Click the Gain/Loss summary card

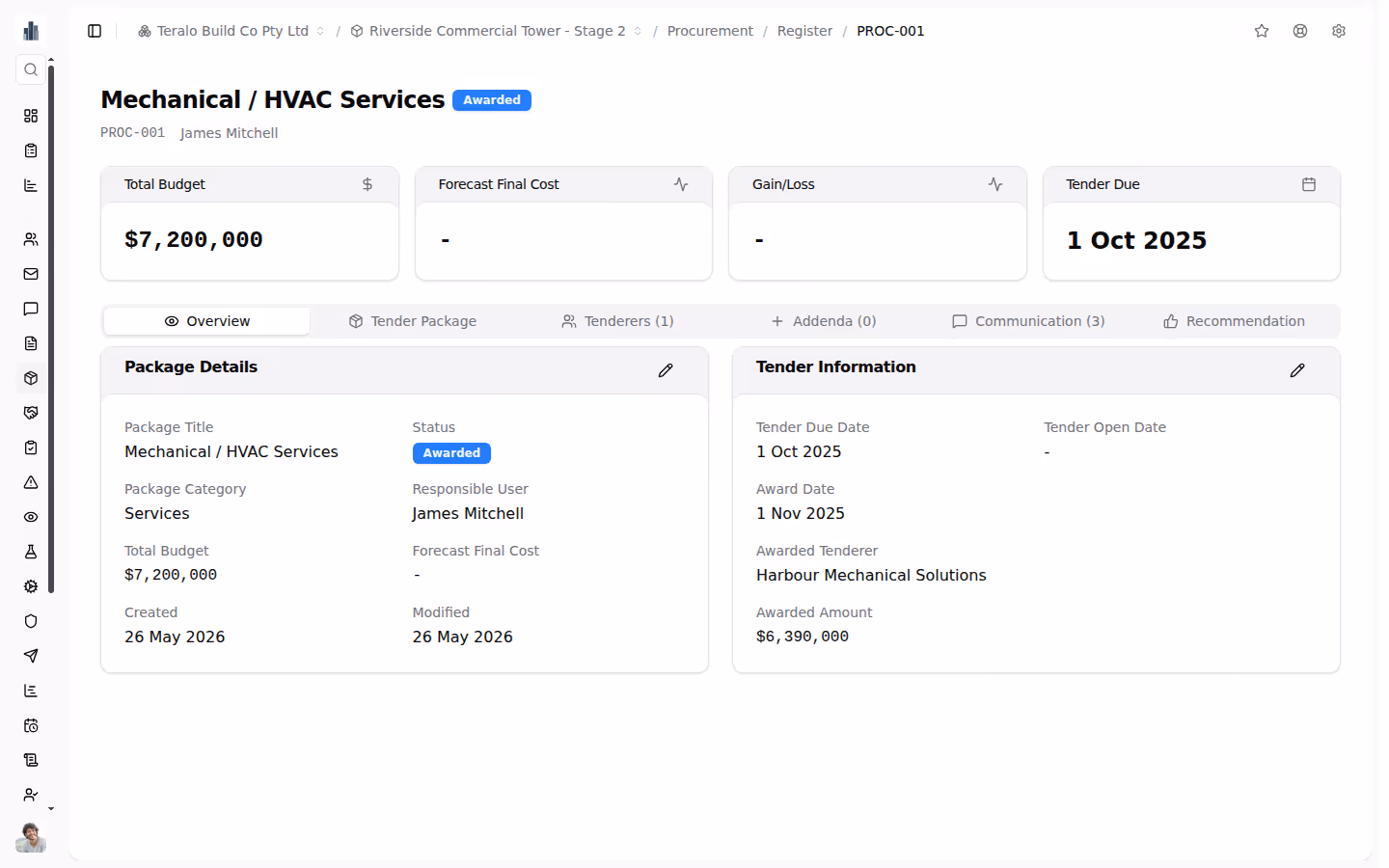(878, 224)
